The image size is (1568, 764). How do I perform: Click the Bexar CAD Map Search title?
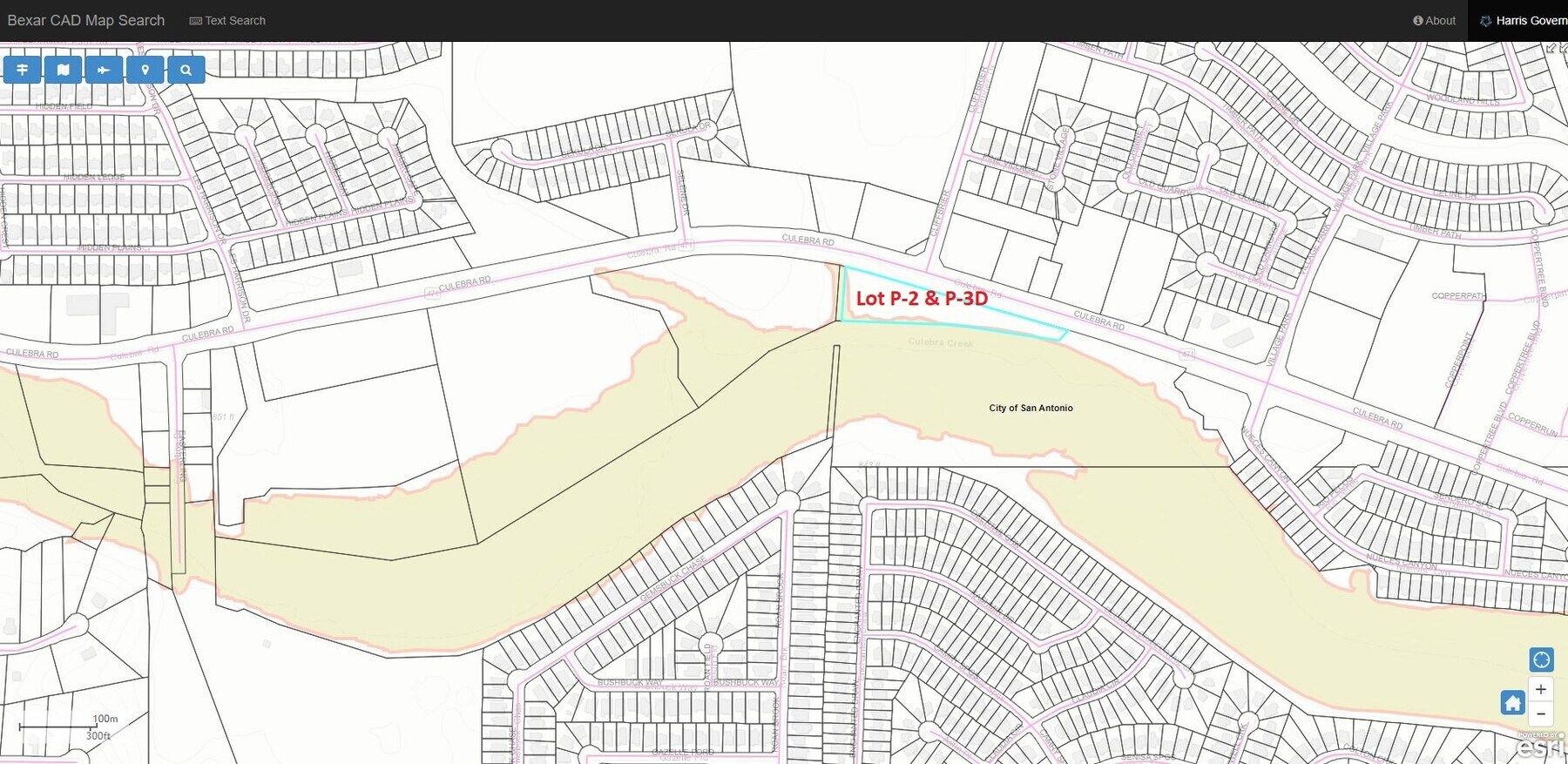tap(85, 20)
